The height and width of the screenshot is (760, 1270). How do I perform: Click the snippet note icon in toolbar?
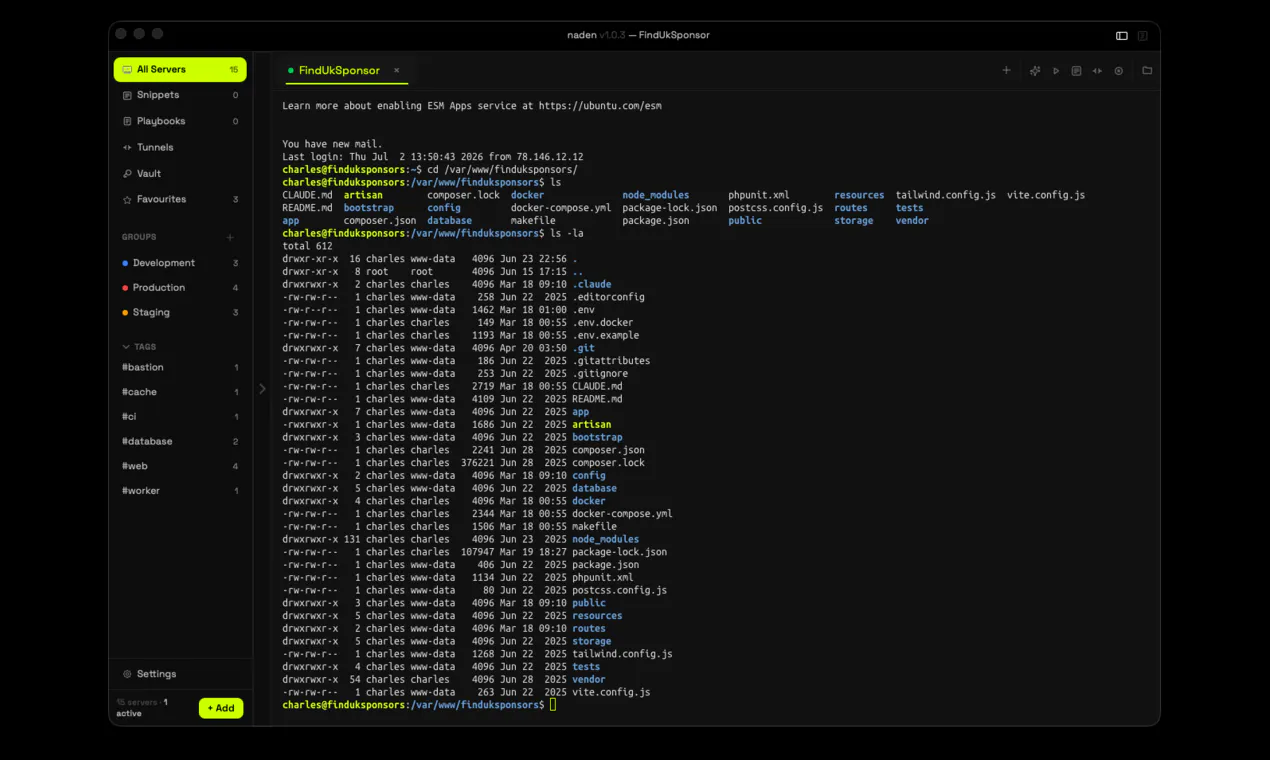(x=1076, y=71)
